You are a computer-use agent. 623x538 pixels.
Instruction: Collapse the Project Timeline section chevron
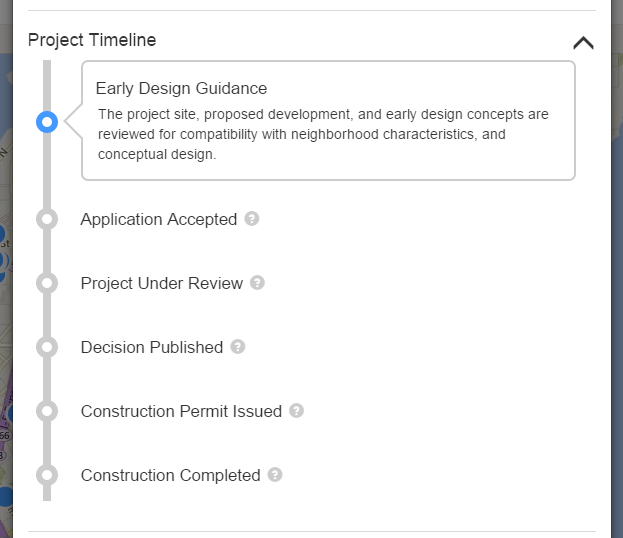(x=582, y=42)
